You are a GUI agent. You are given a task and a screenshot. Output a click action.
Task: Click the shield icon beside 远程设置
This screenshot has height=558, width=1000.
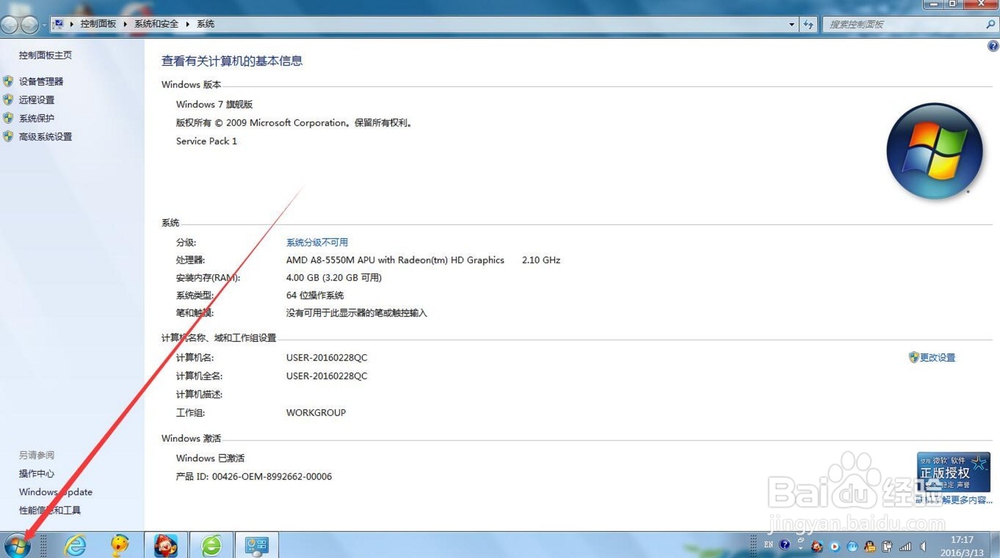pyautogui.click(x=8, y=99)
